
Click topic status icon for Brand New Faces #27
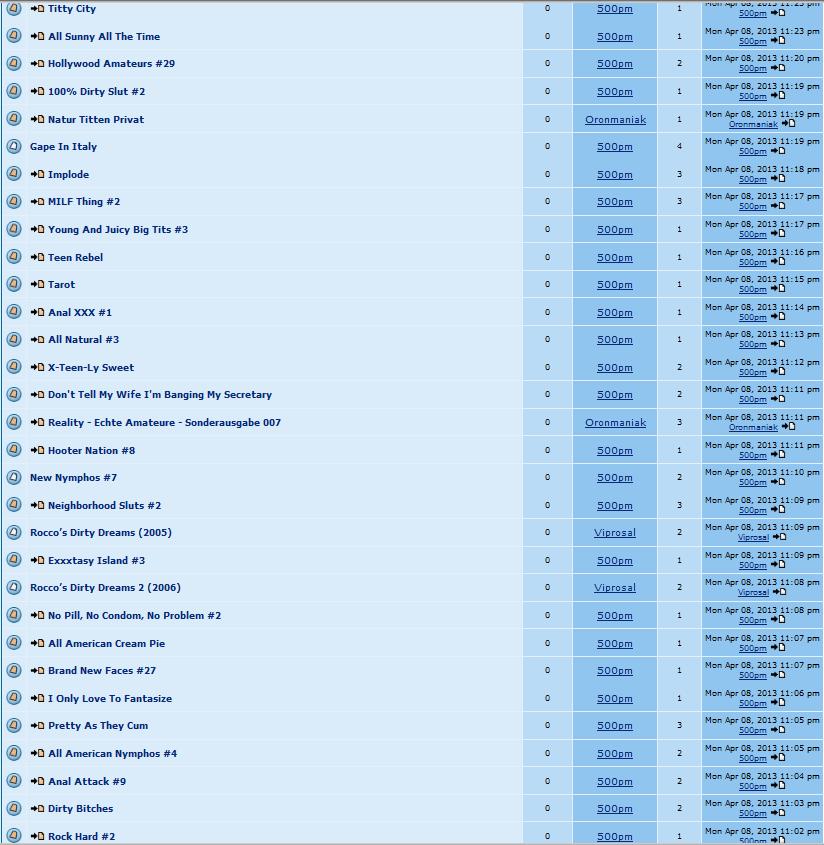(14, 670)
